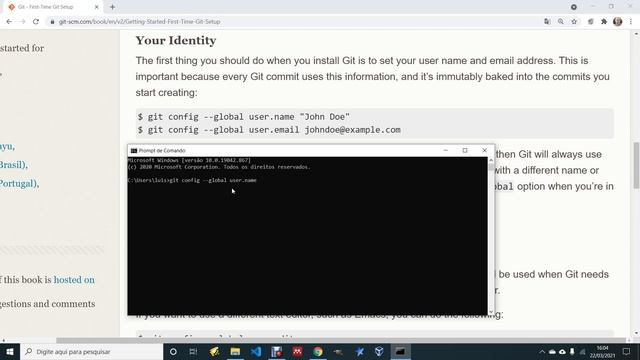Click the Prompt de Comando title bar icon
This screenshot has width=640, height=360.
(133, 151)
